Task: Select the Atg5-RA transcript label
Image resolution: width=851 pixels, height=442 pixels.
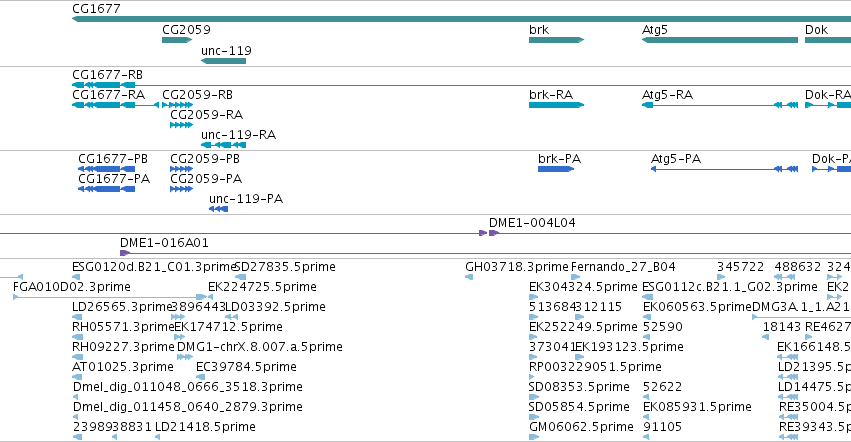Action: click(668, 95)
